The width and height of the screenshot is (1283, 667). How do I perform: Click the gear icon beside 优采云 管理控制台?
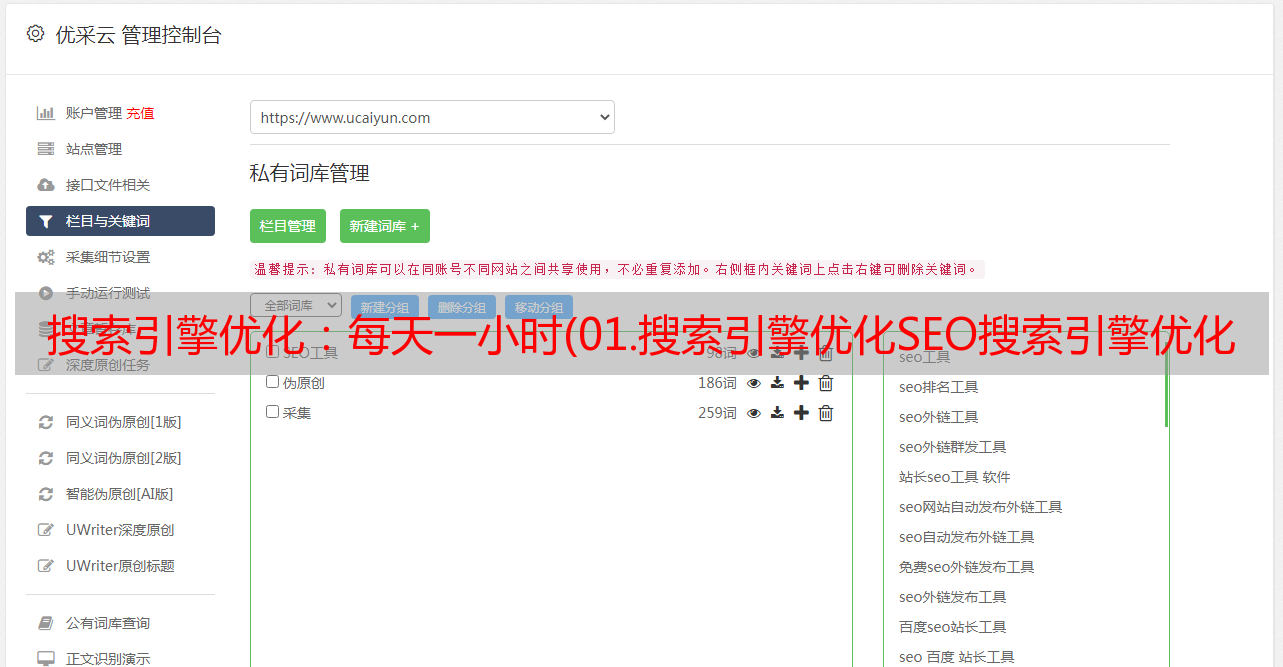36,34
